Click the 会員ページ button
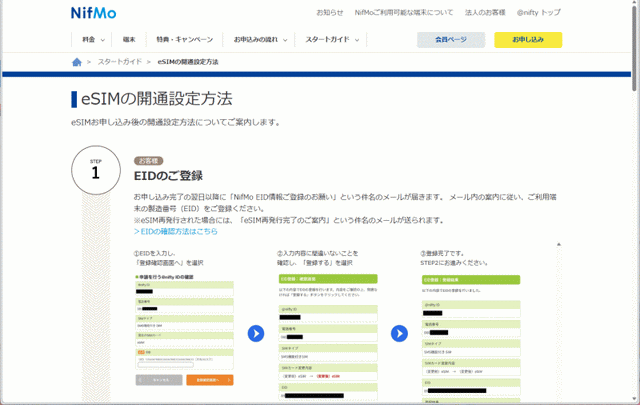The image size is (640, 405). [451, 40]
